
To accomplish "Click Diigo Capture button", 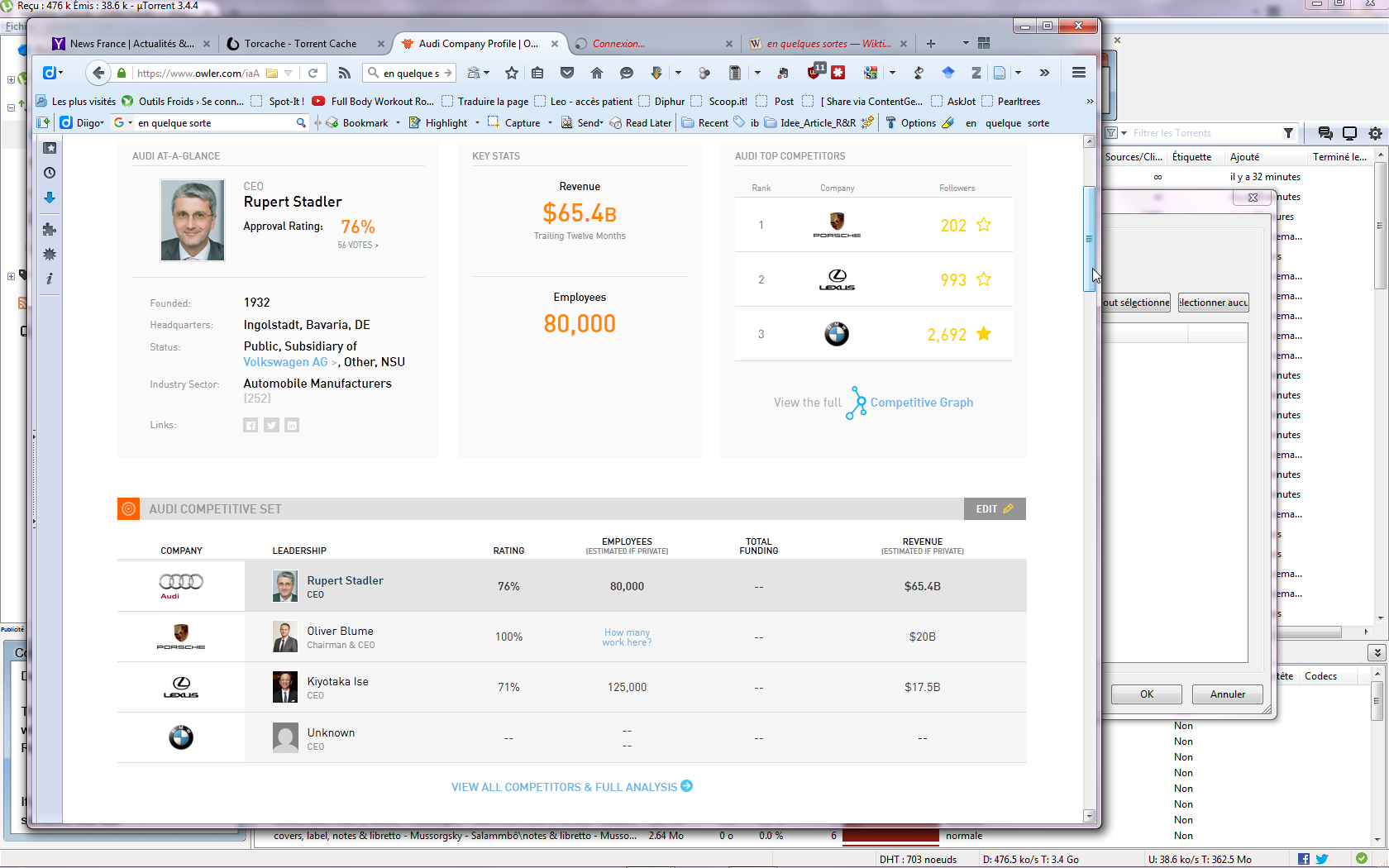I will [x=514, y=122].
